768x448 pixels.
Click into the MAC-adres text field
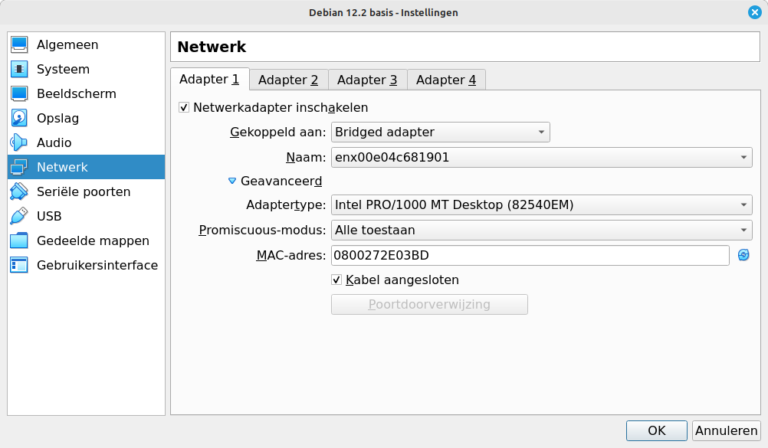coord(530,256)
